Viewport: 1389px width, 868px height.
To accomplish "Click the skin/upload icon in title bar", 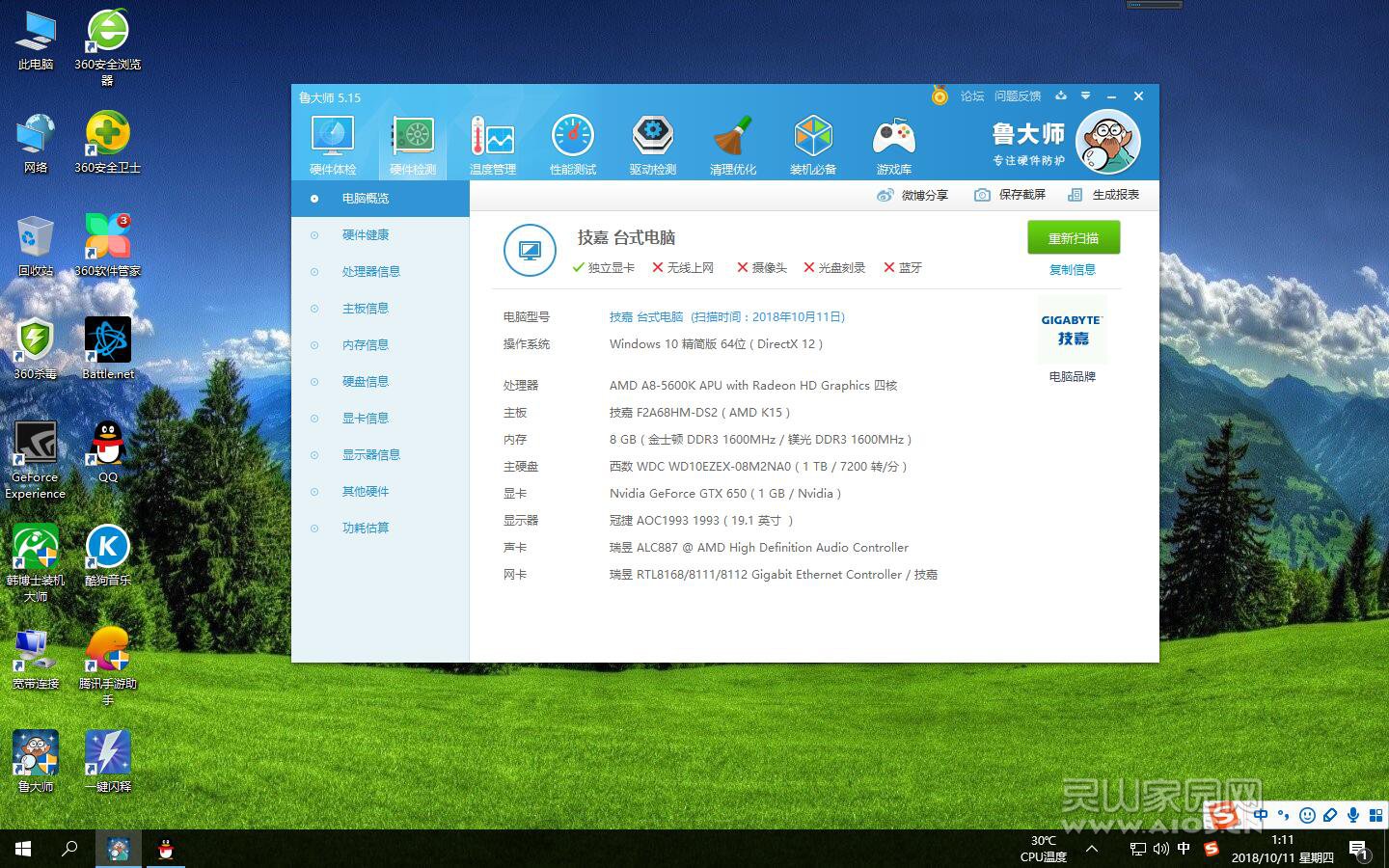I will coord(1061,96).
